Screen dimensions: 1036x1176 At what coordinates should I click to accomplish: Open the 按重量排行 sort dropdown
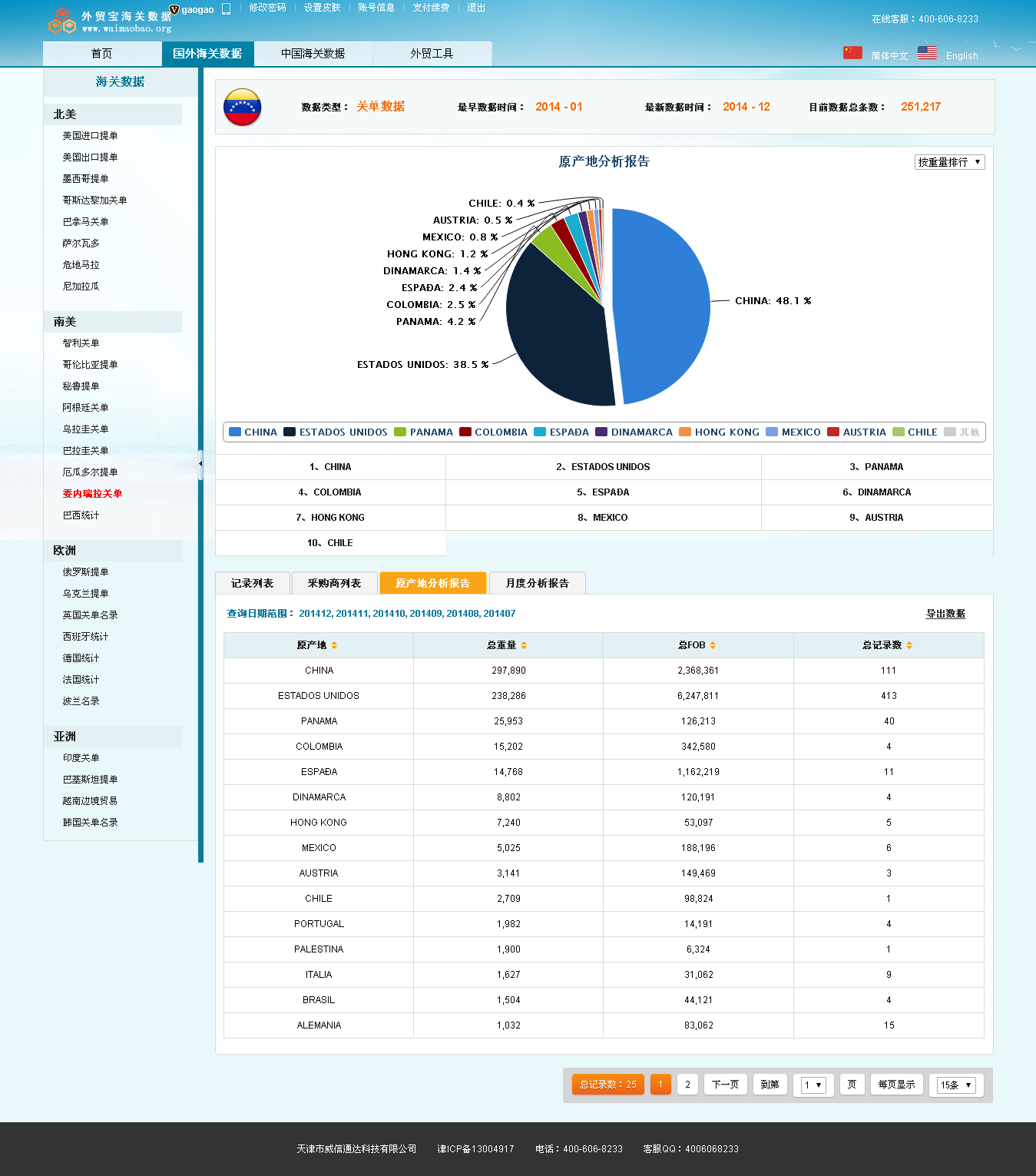click(950, 162)
